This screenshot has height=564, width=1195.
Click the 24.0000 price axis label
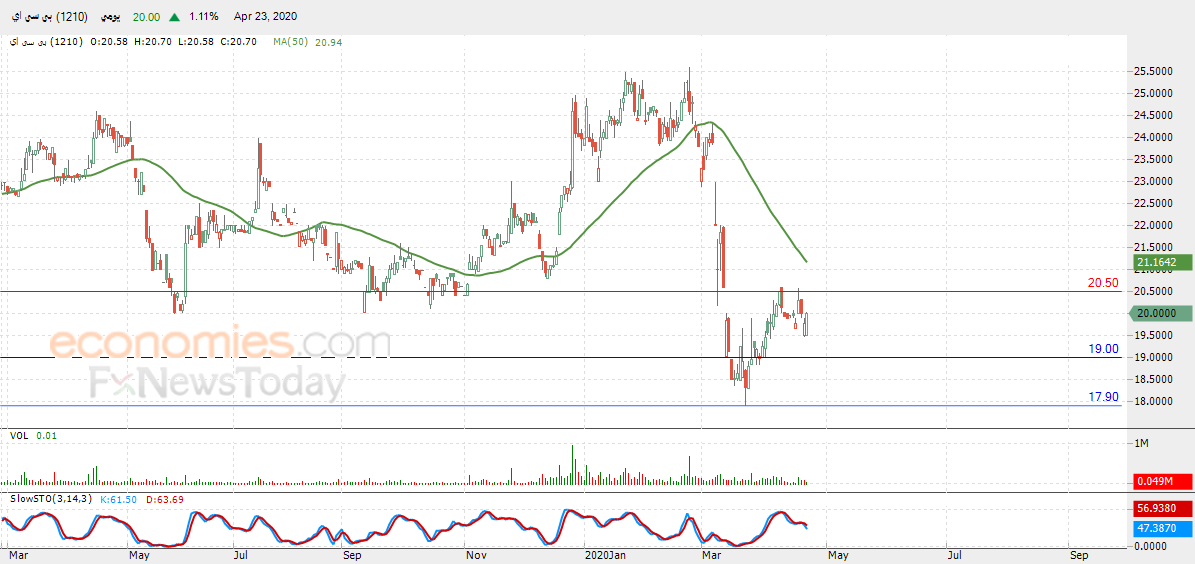point(1154,137)
